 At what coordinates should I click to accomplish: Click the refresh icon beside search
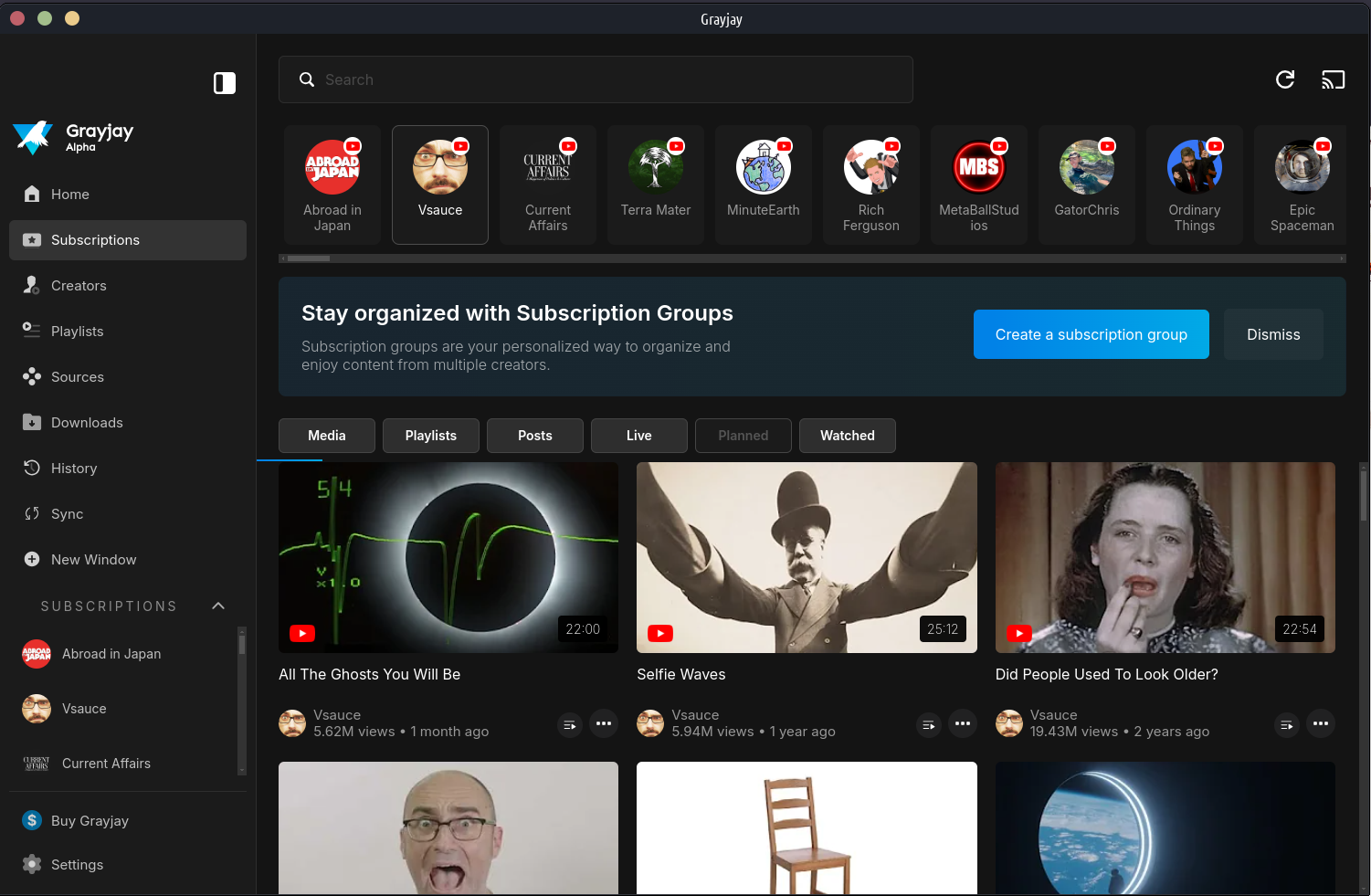point(1284,79)
